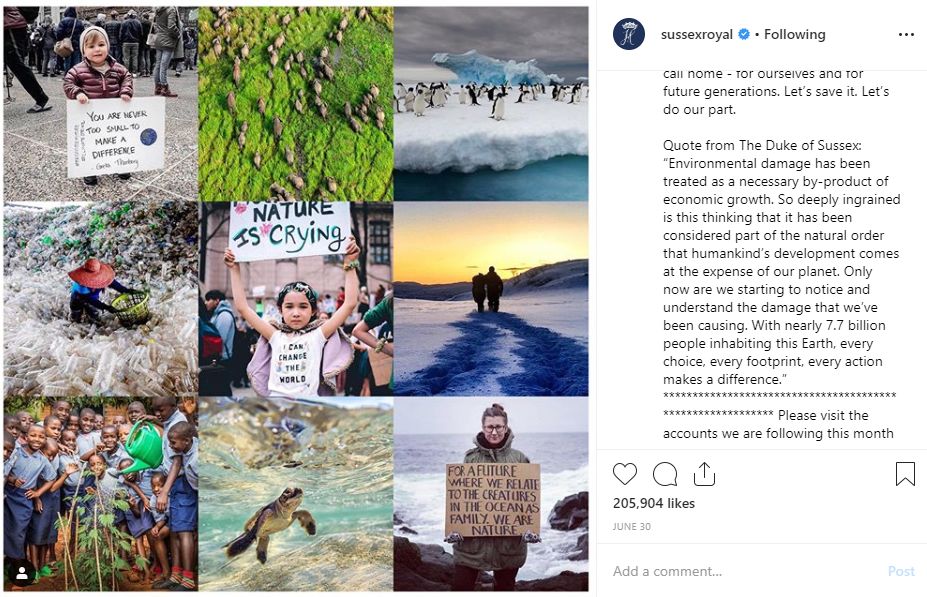
Task: Toggle the Following status button
Action: click(x=794, y=34)
